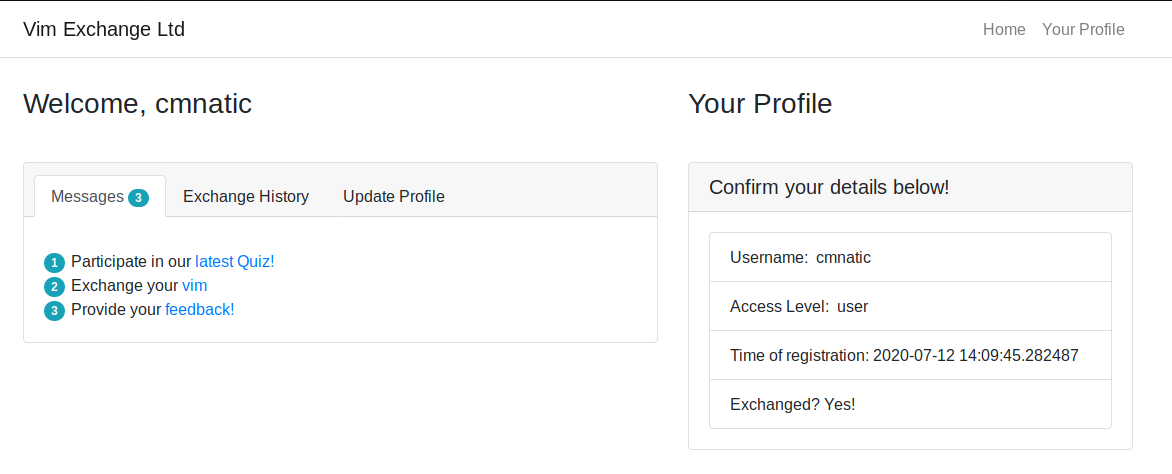Viewport: 1172px width, 474px height.
Task: Click the Messages count badge 3
Action: (138, 197)
